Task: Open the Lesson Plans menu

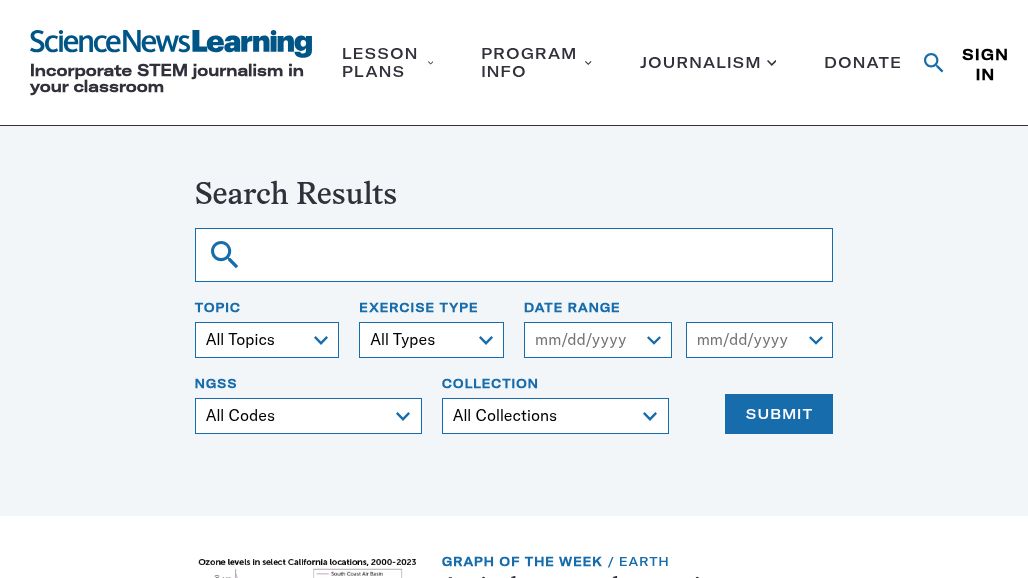Action: (x=380, y=63)
